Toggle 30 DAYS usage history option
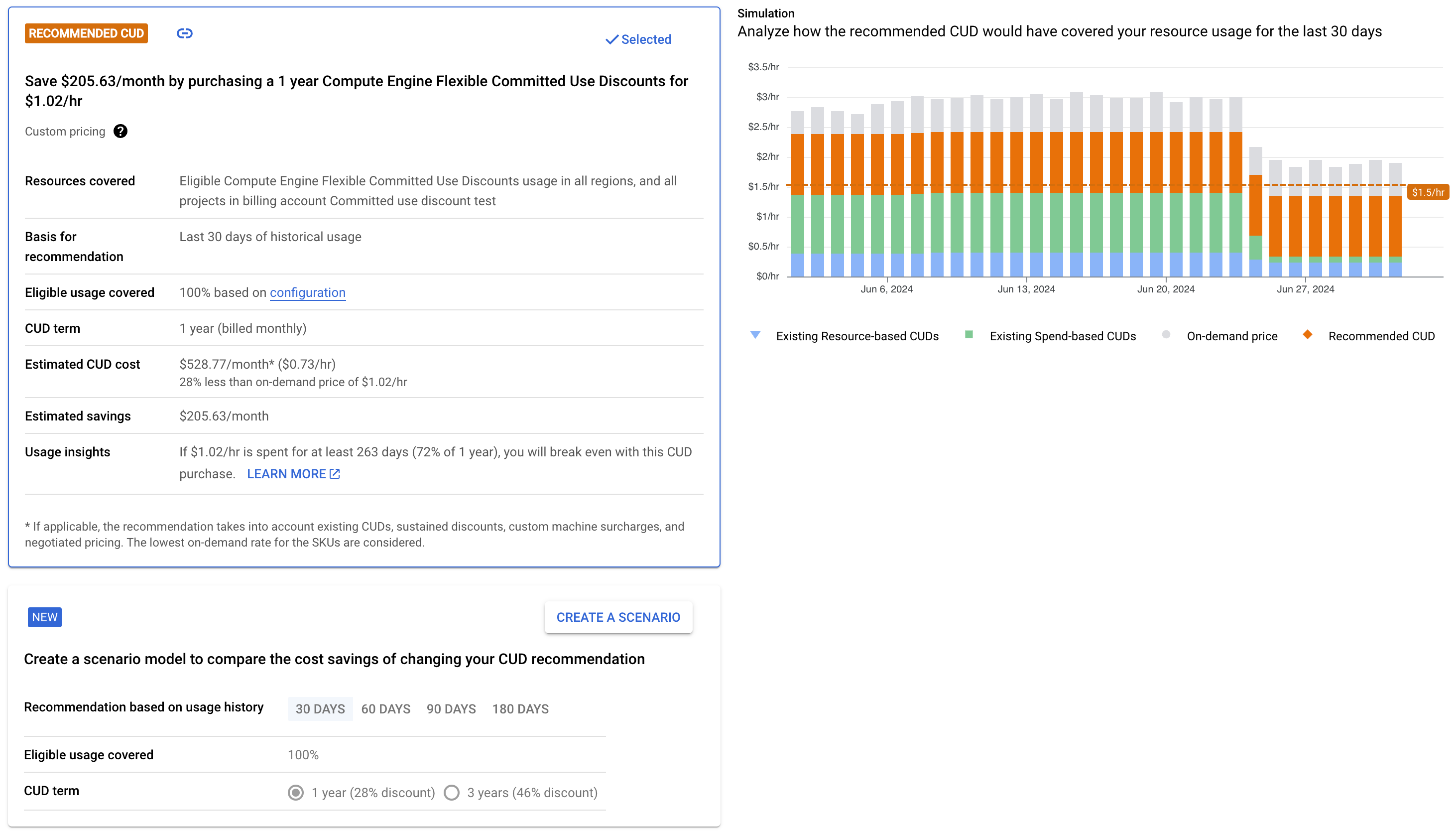1456x834 pixels. [320, 709]
